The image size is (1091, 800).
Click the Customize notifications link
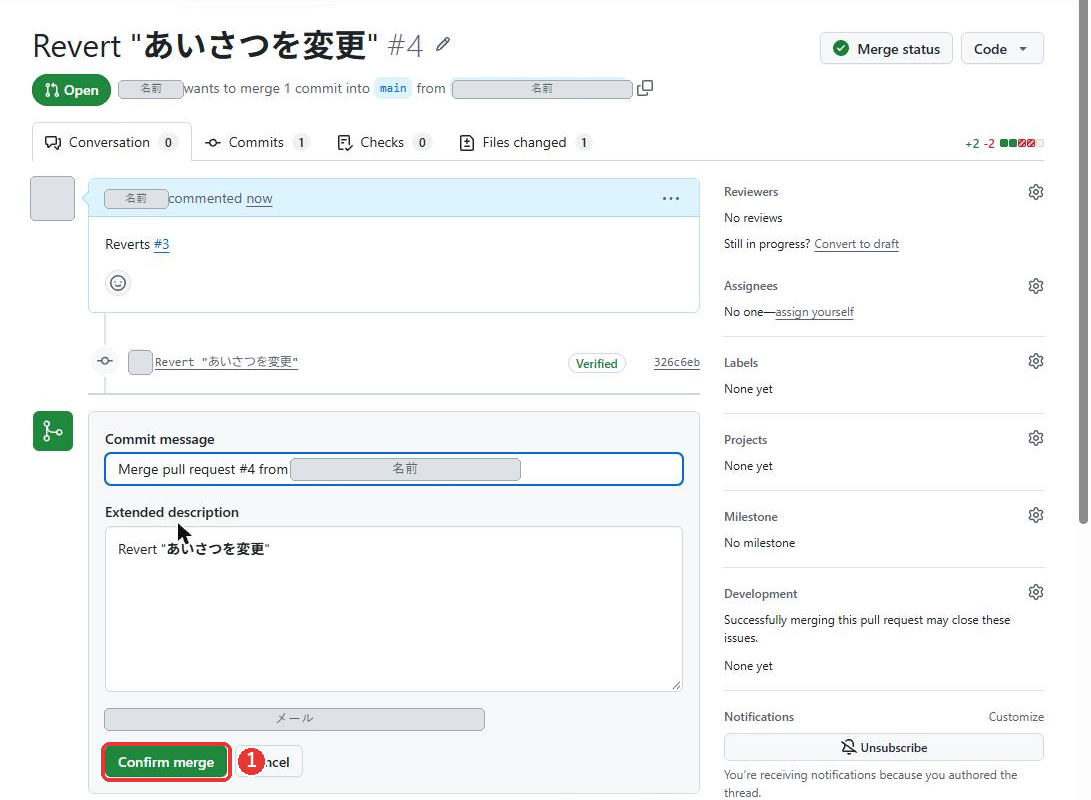click(x=1016, y=717)
